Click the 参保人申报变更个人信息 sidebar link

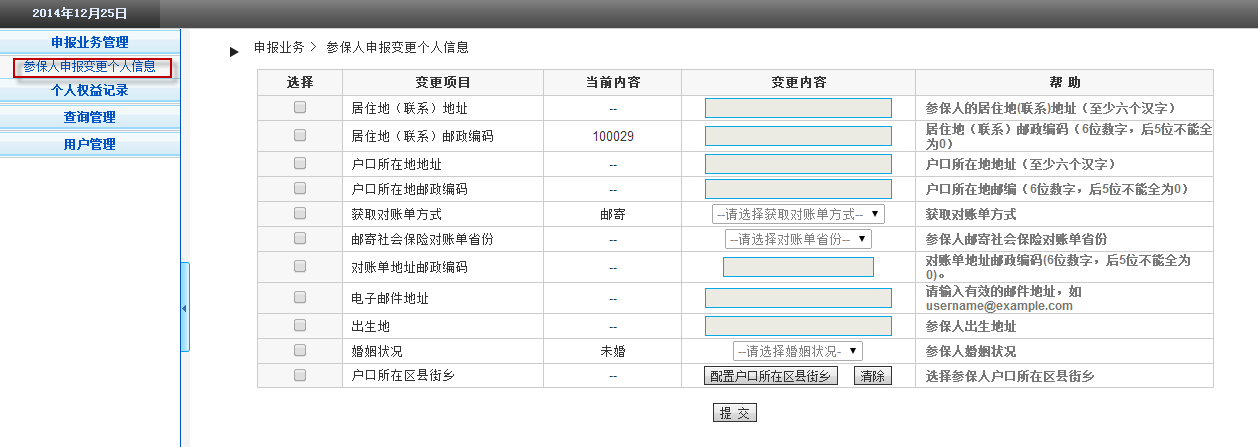(90, 67)
